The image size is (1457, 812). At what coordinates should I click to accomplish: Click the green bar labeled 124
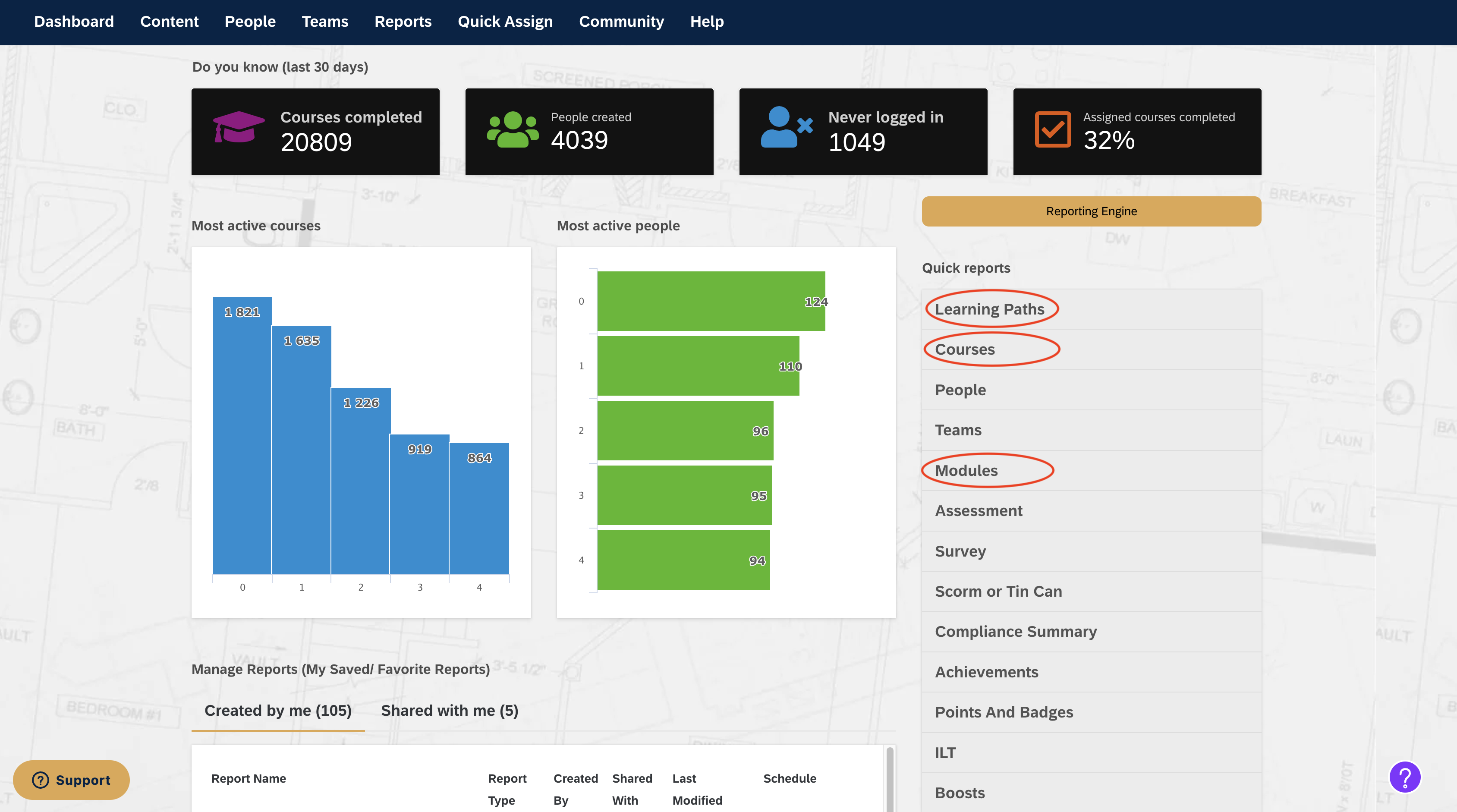711,301
